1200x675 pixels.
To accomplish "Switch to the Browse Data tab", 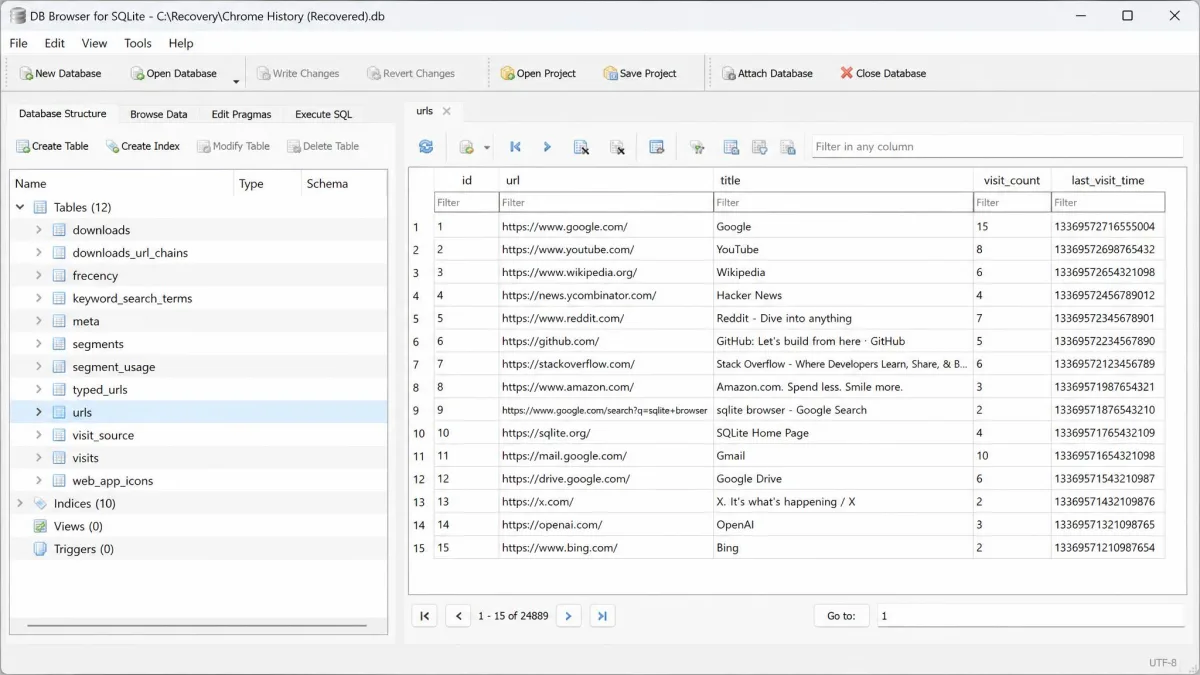I will [159, 114].
